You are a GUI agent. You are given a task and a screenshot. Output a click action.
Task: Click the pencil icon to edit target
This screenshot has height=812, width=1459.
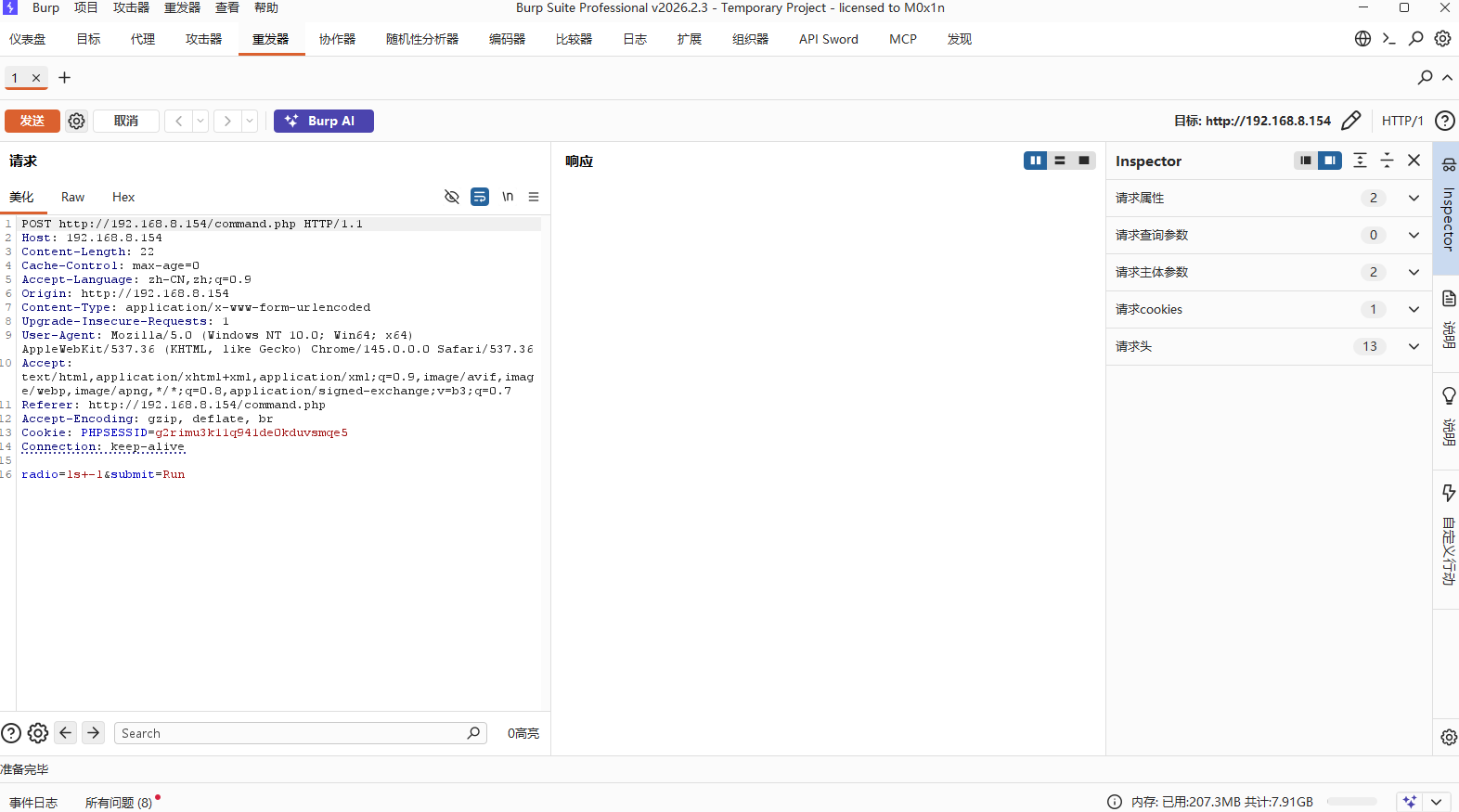(1350, 121)
